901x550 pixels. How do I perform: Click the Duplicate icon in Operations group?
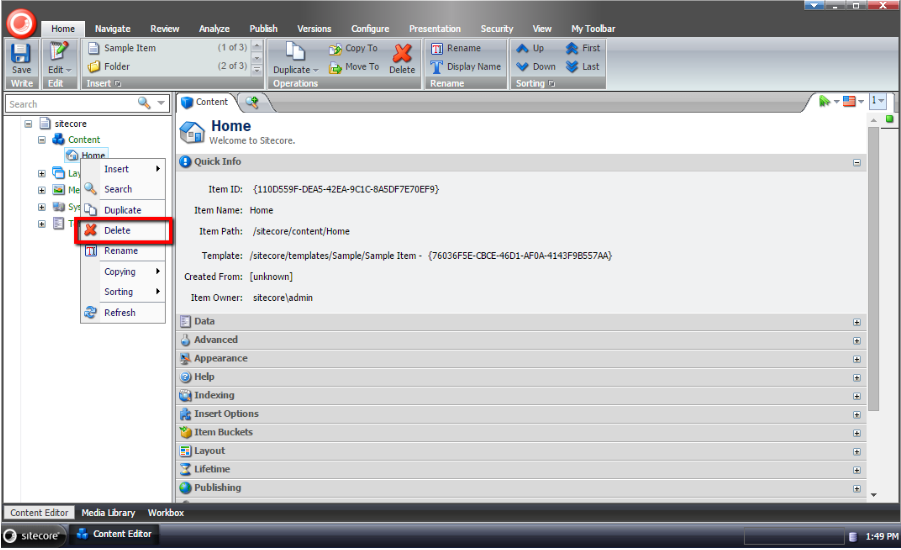point(295,51)
